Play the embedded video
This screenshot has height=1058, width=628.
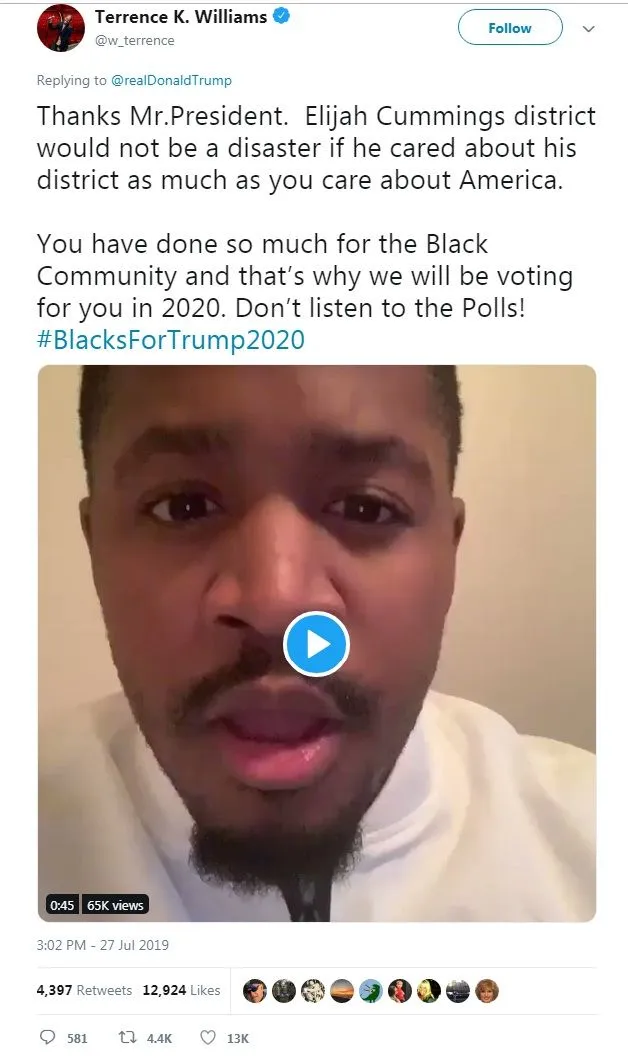point(316,644)
